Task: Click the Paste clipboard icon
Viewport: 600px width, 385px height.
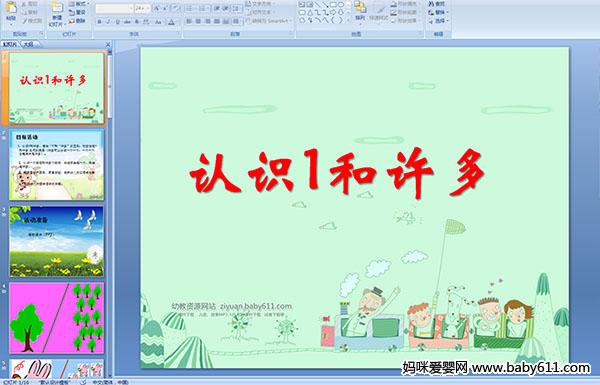Action: [x=11, y=8]
